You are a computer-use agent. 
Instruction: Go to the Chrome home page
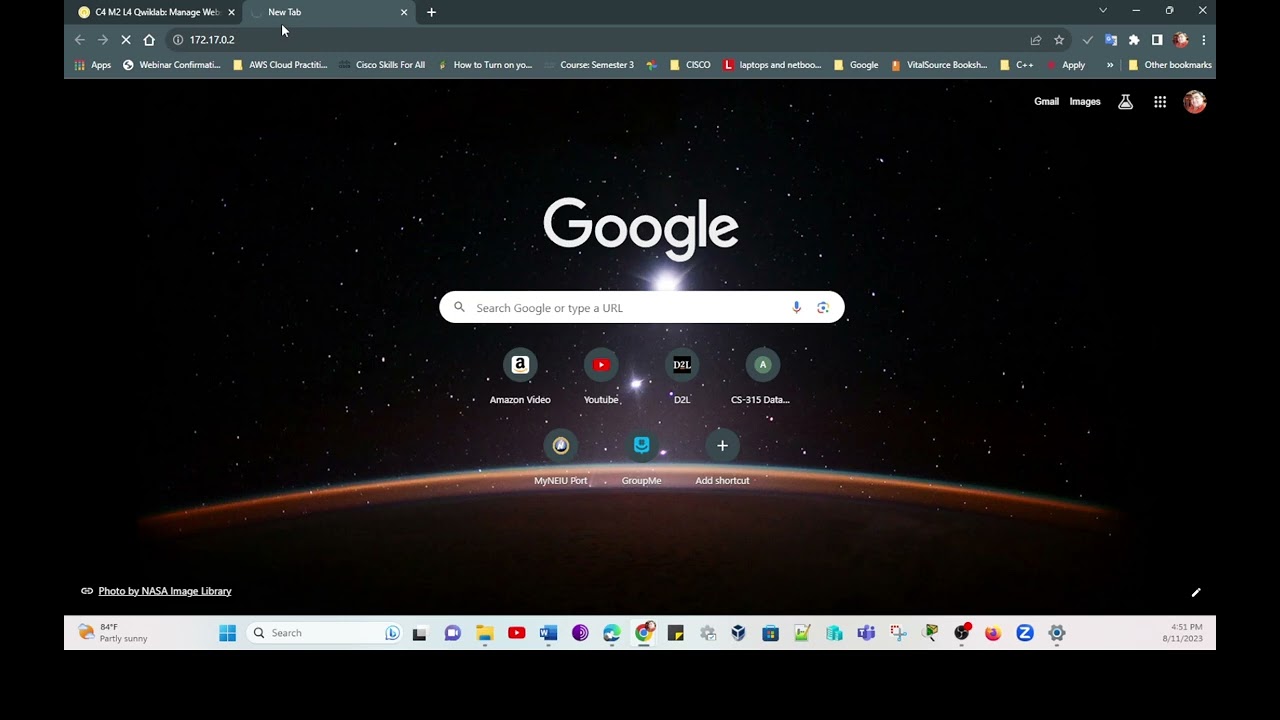pyautogui.click(x=149, y=40)
